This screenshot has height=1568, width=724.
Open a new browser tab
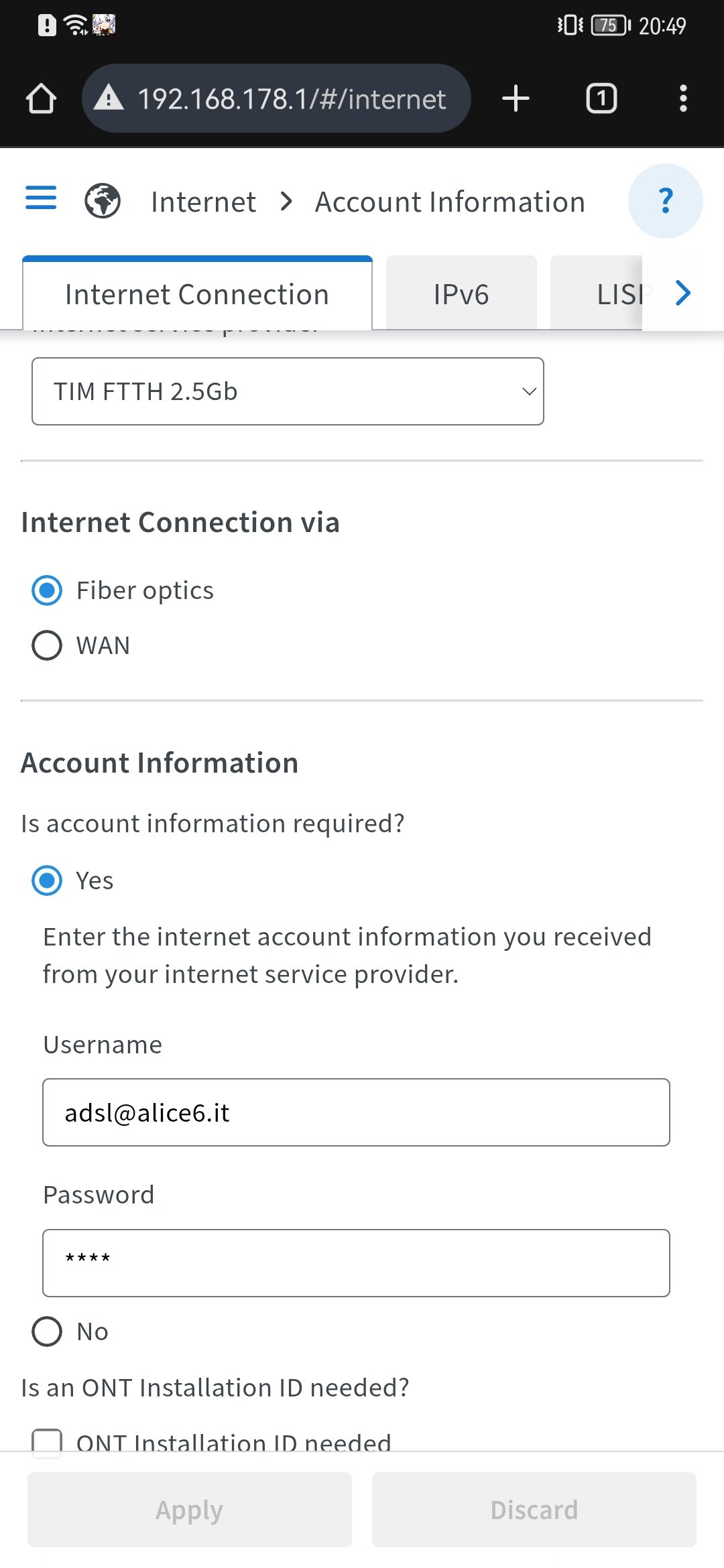point(516,99)
